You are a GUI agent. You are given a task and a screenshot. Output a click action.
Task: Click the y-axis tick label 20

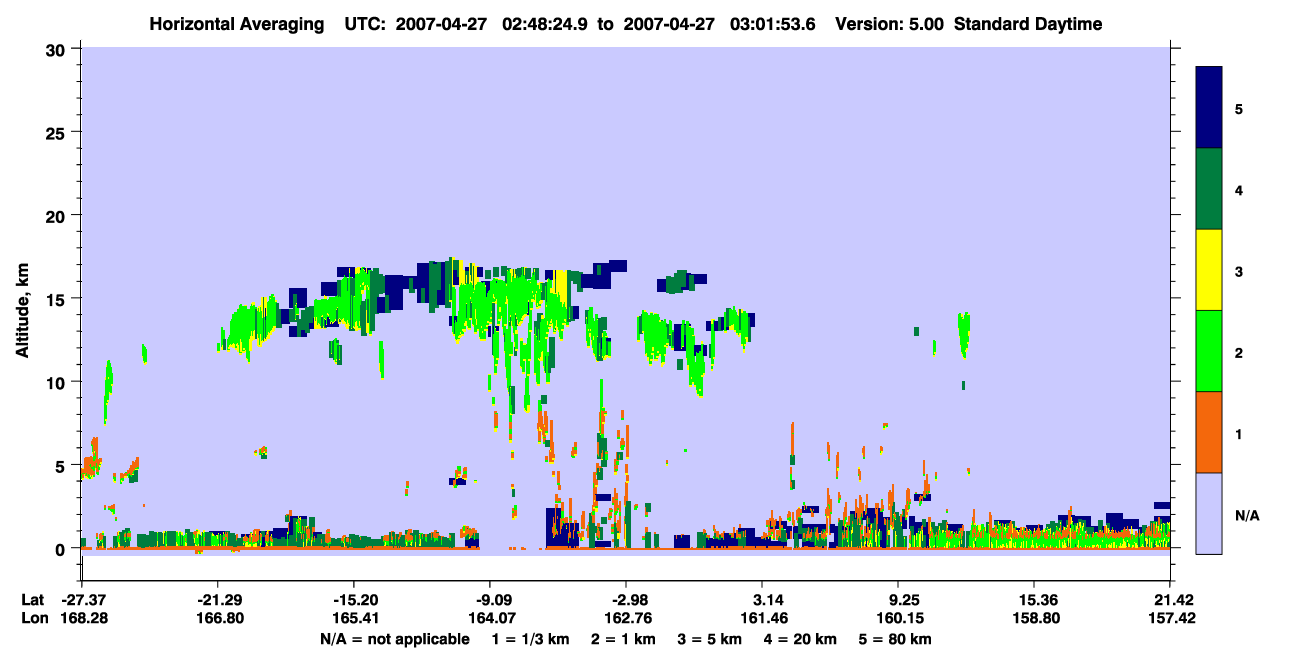[x=56, y=215]
